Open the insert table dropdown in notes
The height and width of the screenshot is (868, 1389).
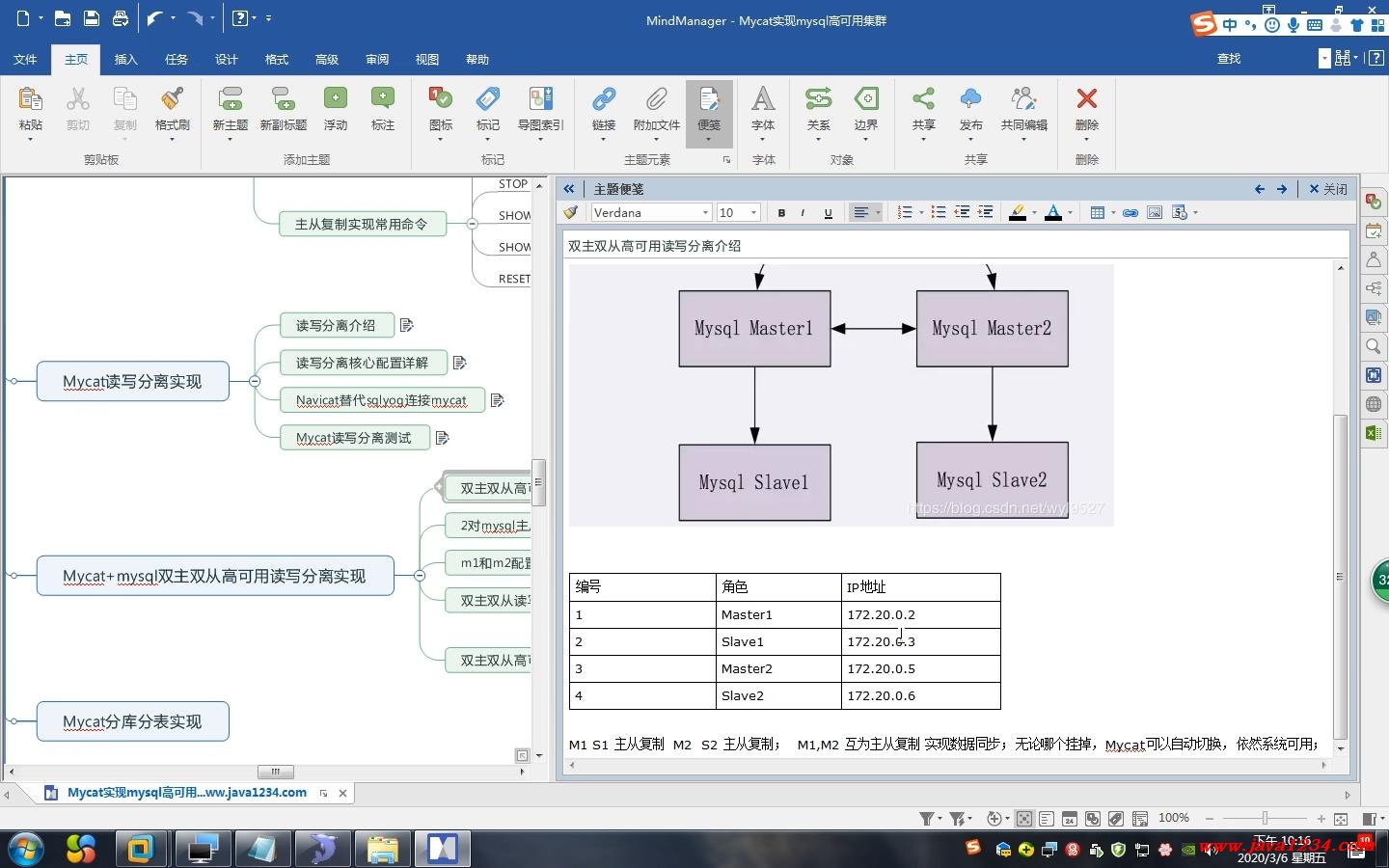[x=1113, y=213]
